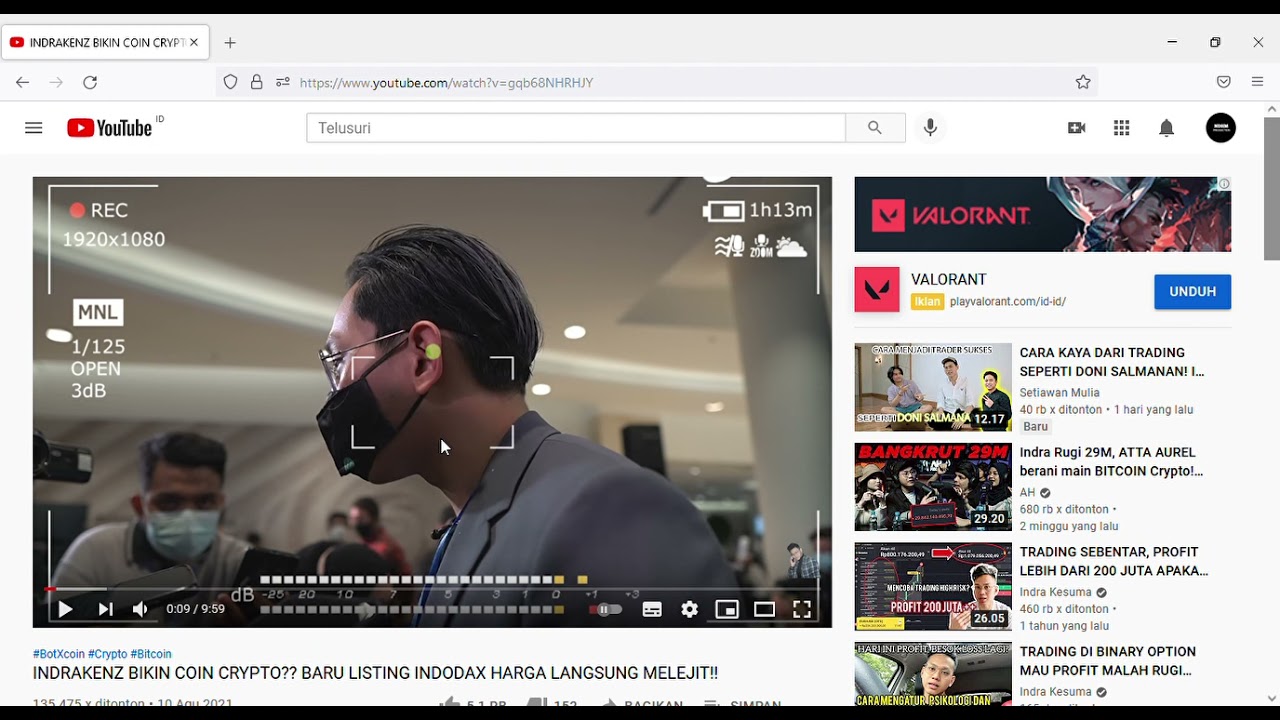
Task: Bookmark this page with the star icon
Action: [1083, 82]
